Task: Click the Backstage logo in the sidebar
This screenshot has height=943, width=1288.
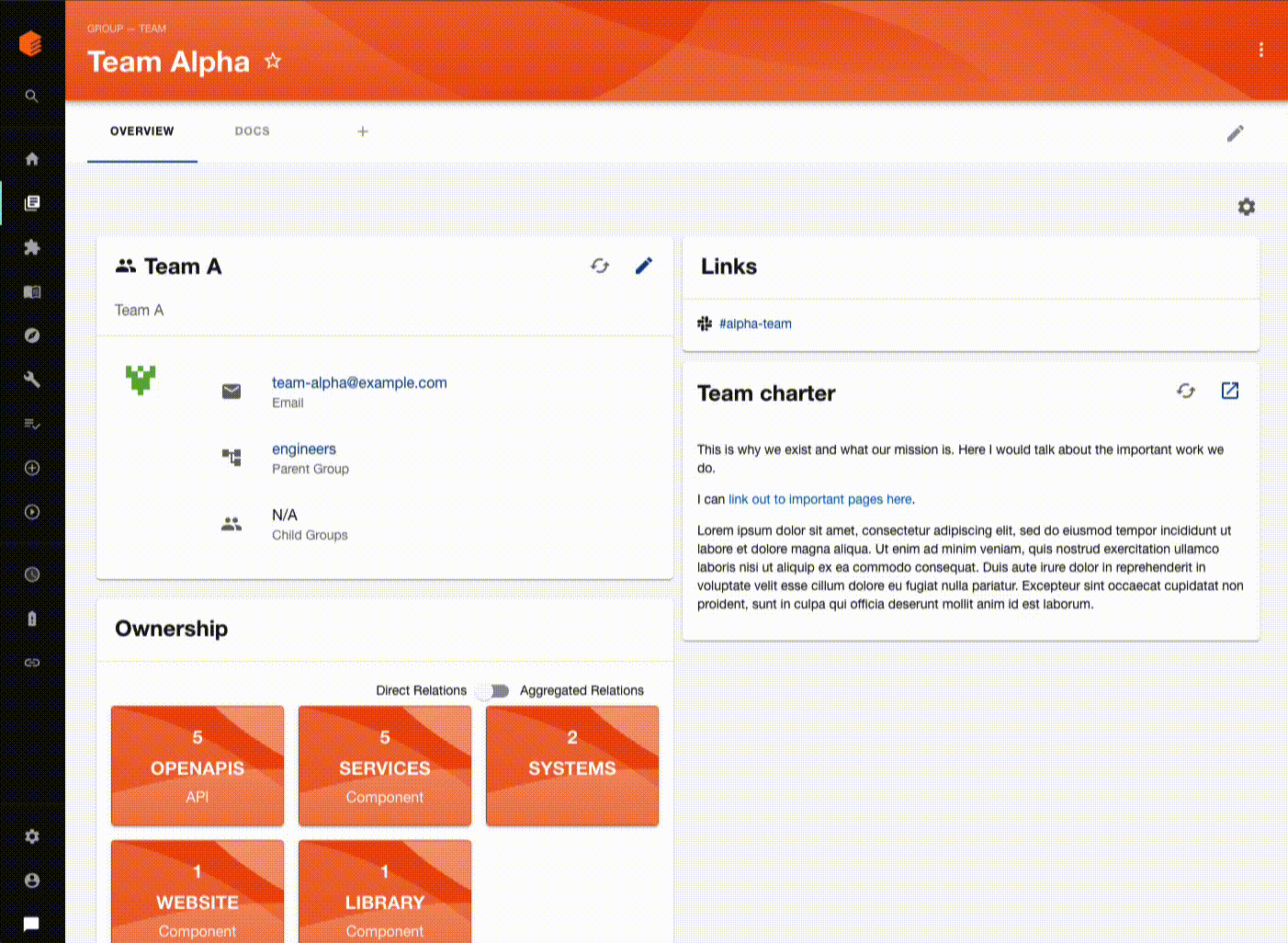Action: pyautogui.click(x=30, y=43)
